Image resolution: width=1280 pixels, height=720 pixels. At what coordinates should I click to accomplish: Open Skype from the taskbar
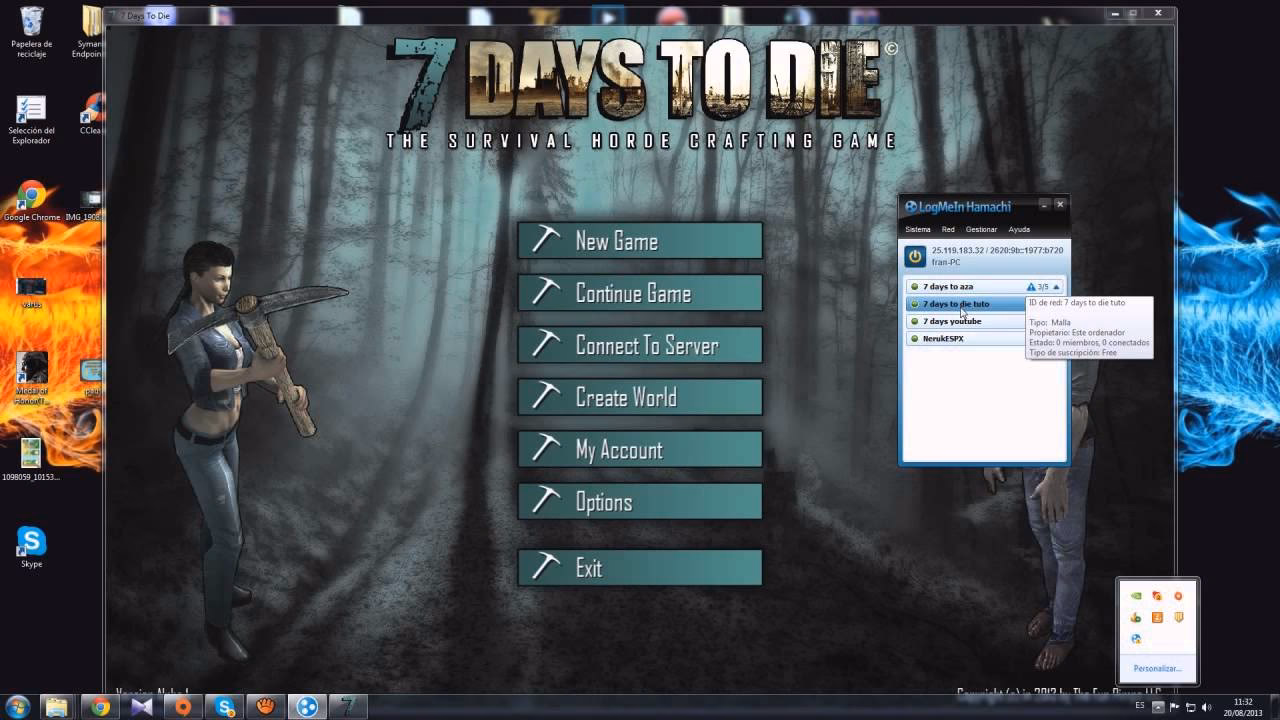click(224, 707)
